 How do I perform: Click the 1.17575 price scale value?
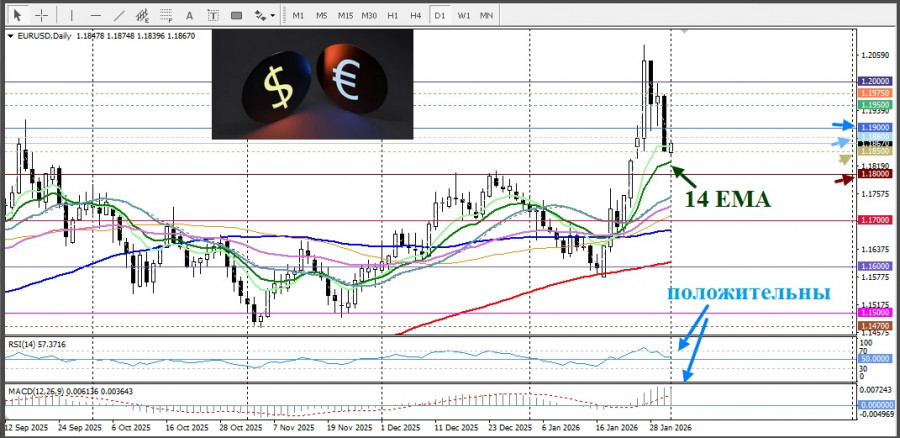[875, 195]
